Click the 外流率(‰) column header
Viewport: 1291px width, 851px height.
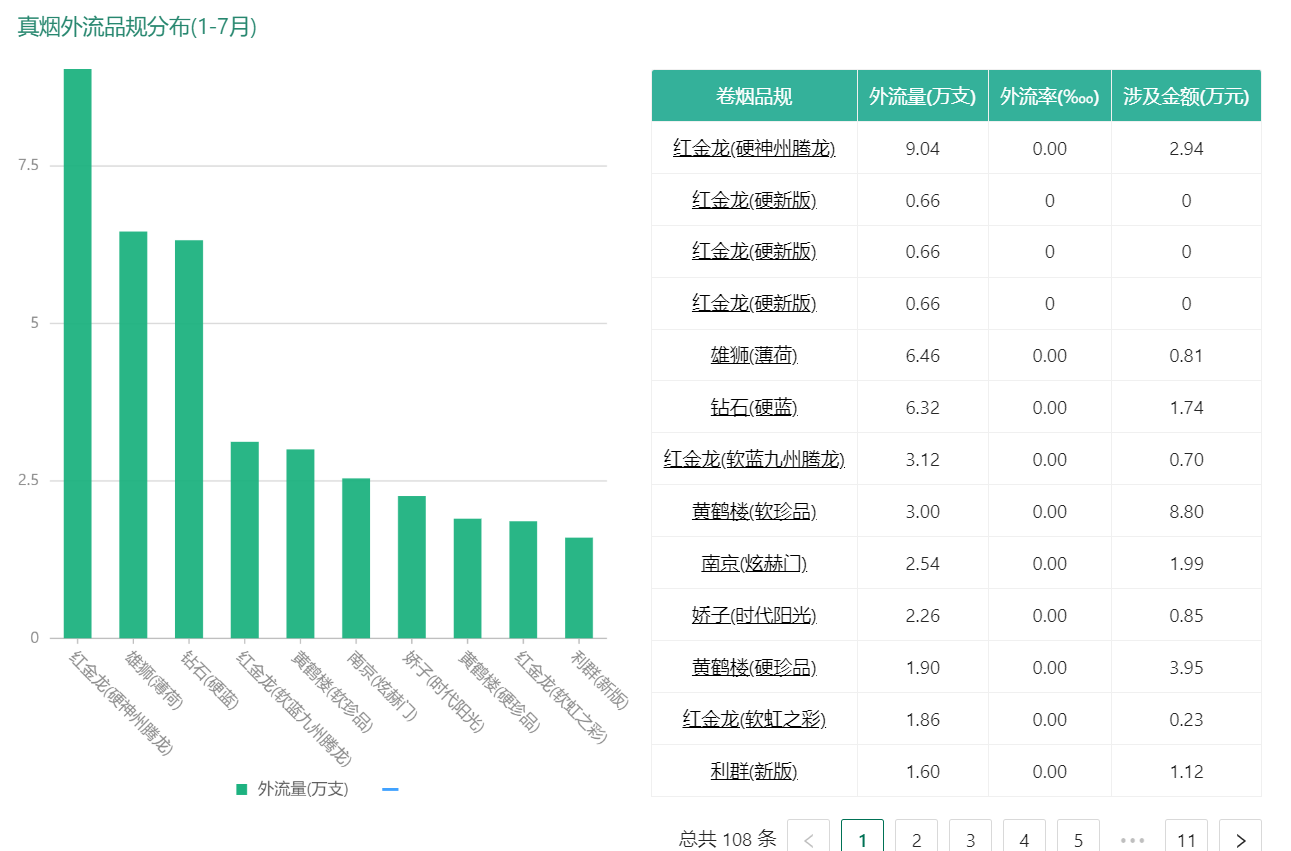(1050, 96)
